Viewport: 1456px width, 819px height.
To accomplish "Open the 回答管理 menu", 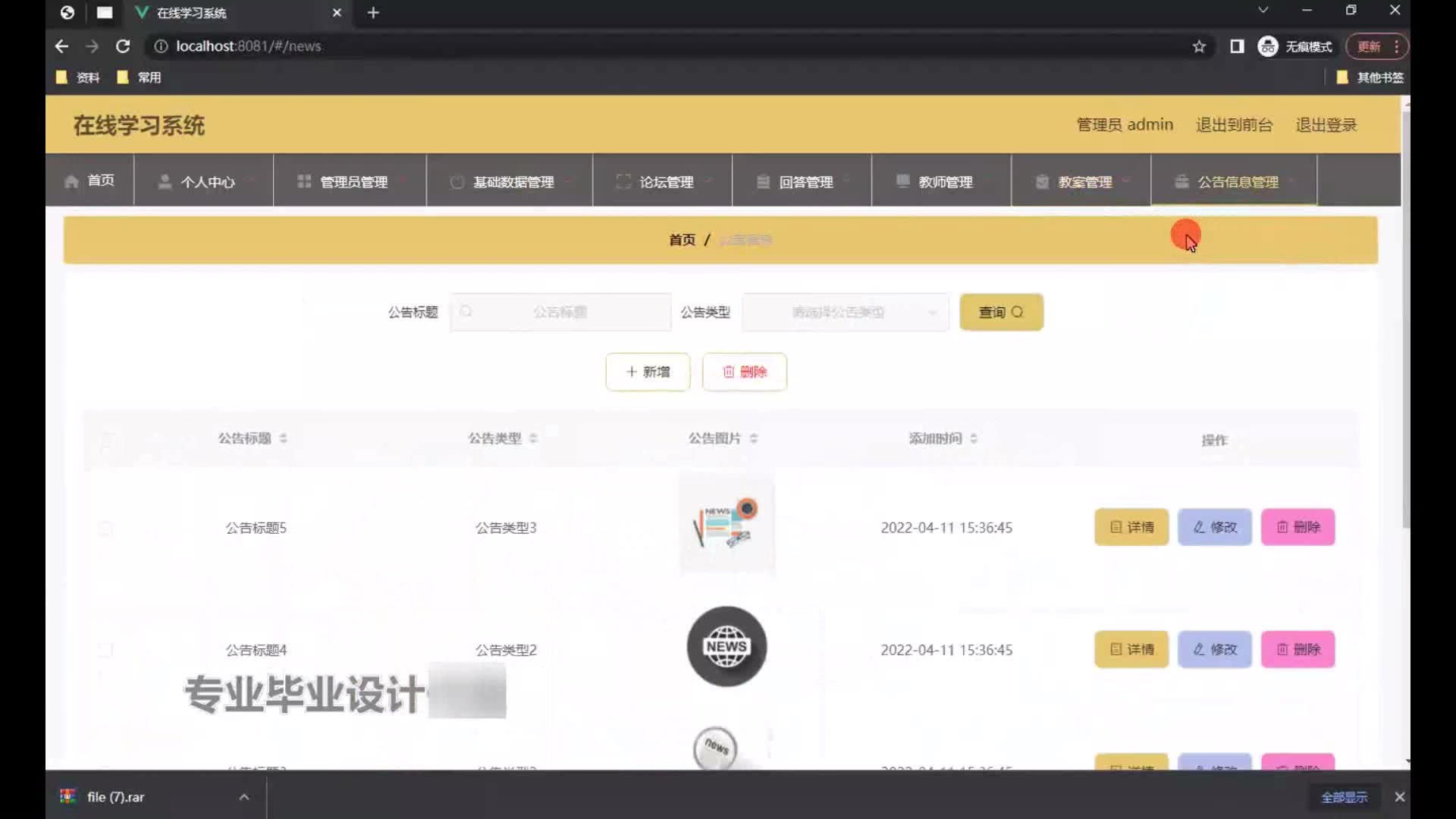I will pyautogui.click(x=802, y=180).
